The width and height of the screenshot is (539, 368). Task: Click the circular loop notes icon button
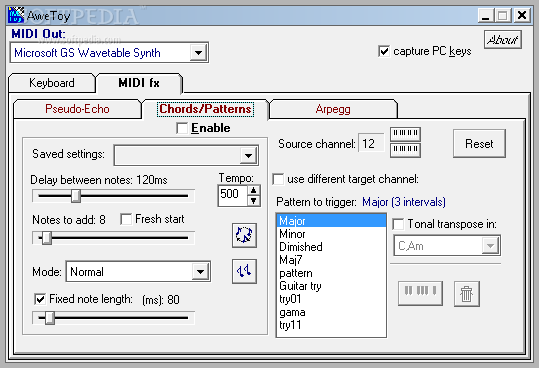[244, 235]
